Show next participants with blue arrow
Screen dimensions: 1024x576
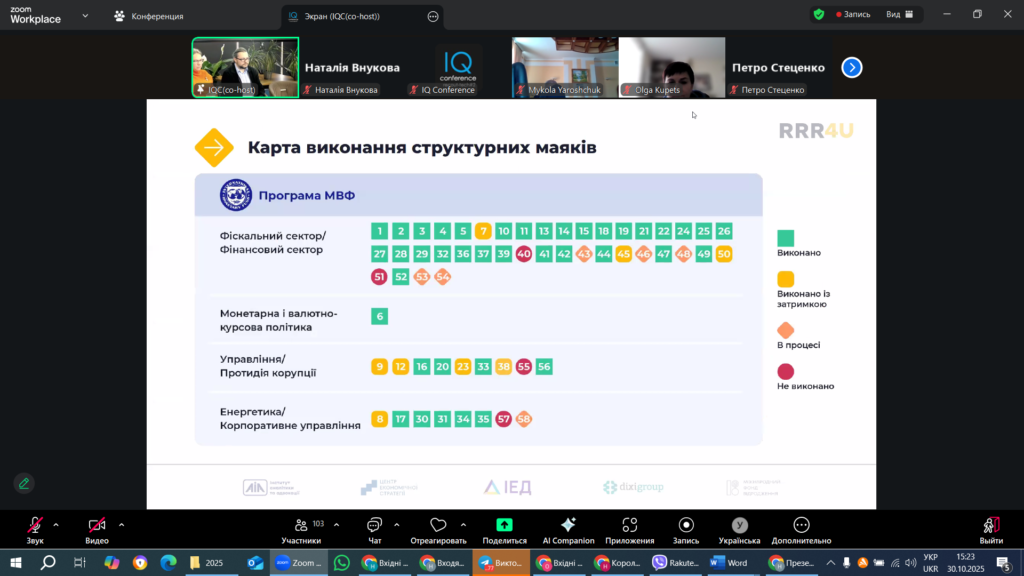(852, 68)
